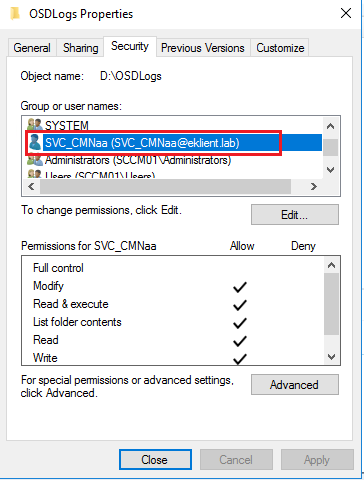Image resolution: width=364 pixels, height=480 pixels.
Task: Click the SYSTEM group icon
Action: tap(34, 125)
